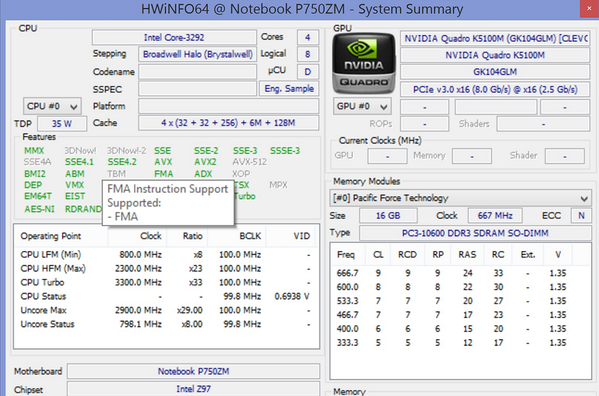Close the System Summary window
This screenshot has width=599, height=396.
(x=589, y=8)
